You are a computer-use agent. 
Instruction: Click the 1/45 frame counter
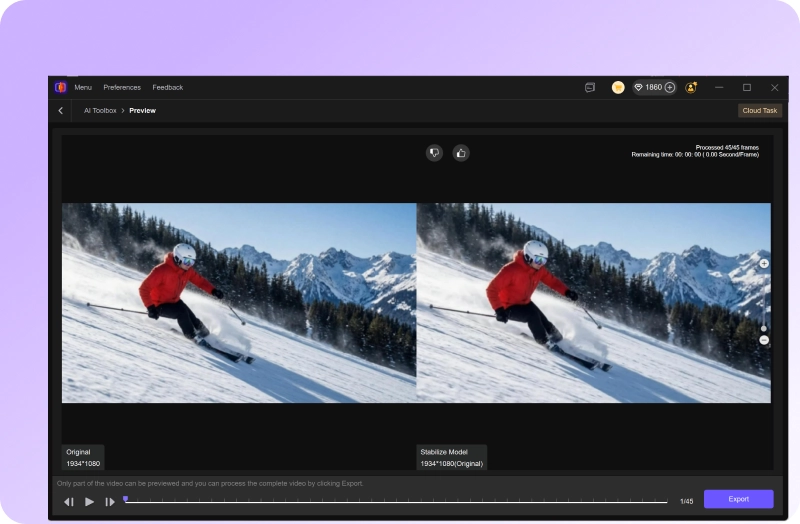pos(687,502)
